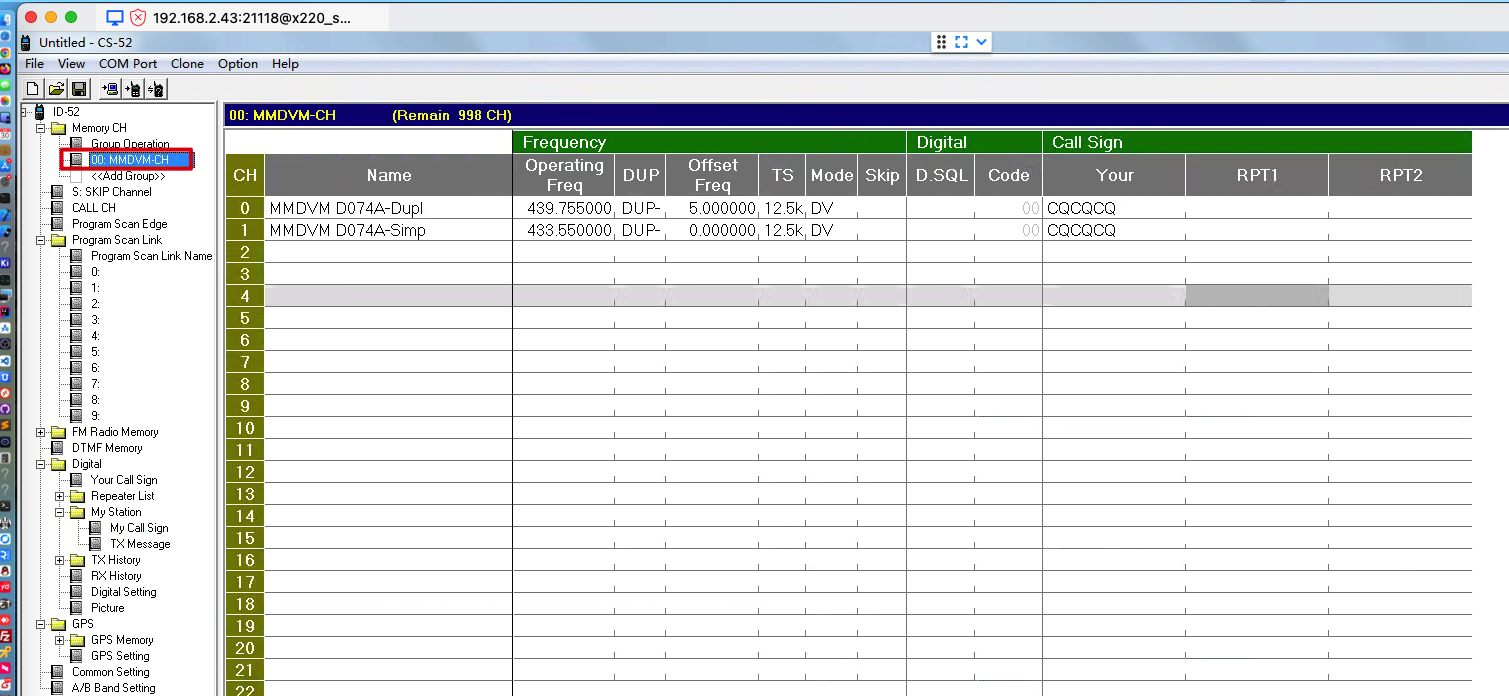Collapse the ID-52 root node
The image size is (1509, 696).
(25, 112)
